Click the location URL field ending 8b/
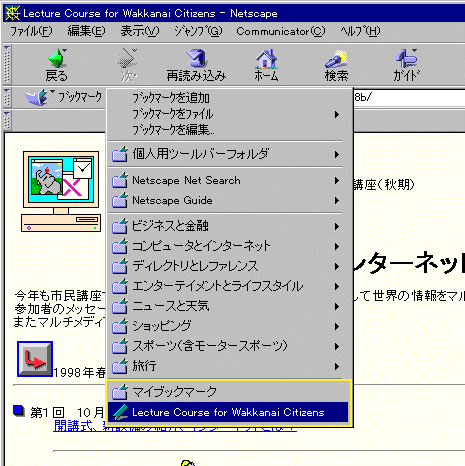The width and height of the screenshot is (465, 466). [x=409, y=97]
